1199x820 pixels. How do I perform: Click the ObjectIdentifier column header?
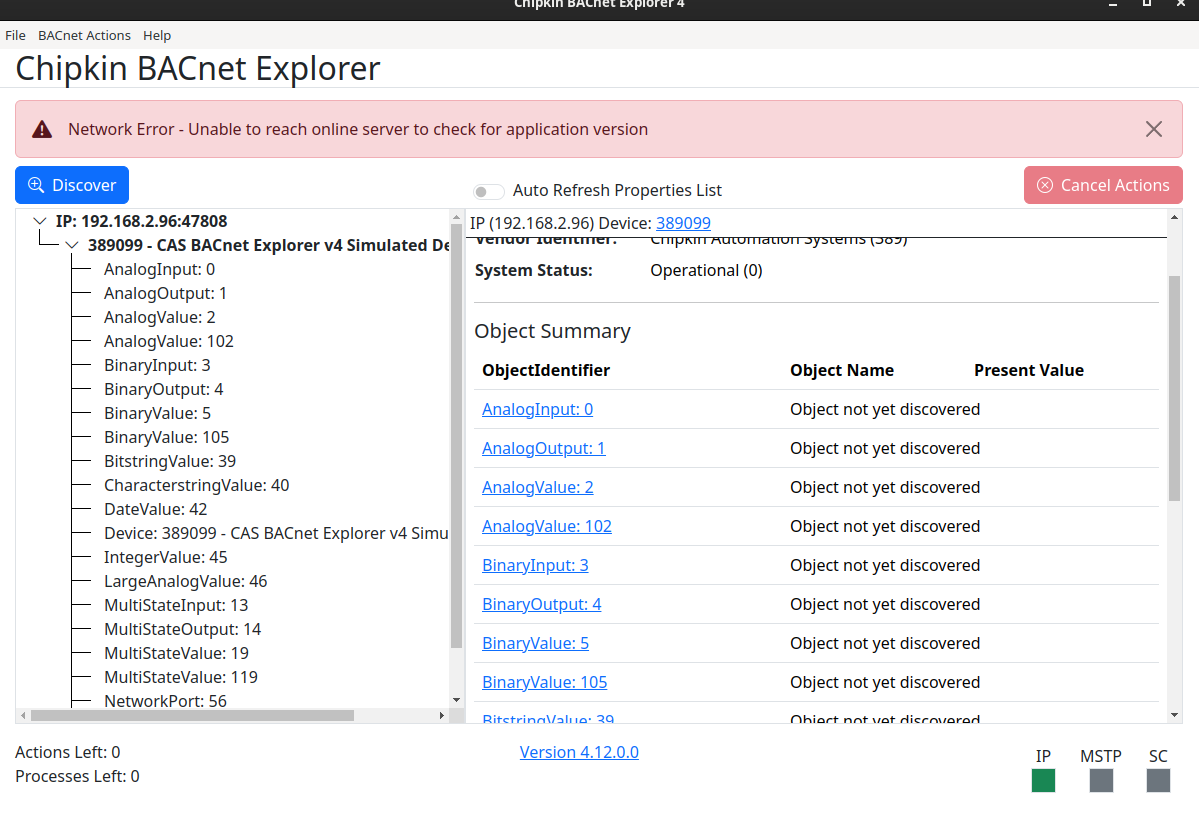[546, 370]
